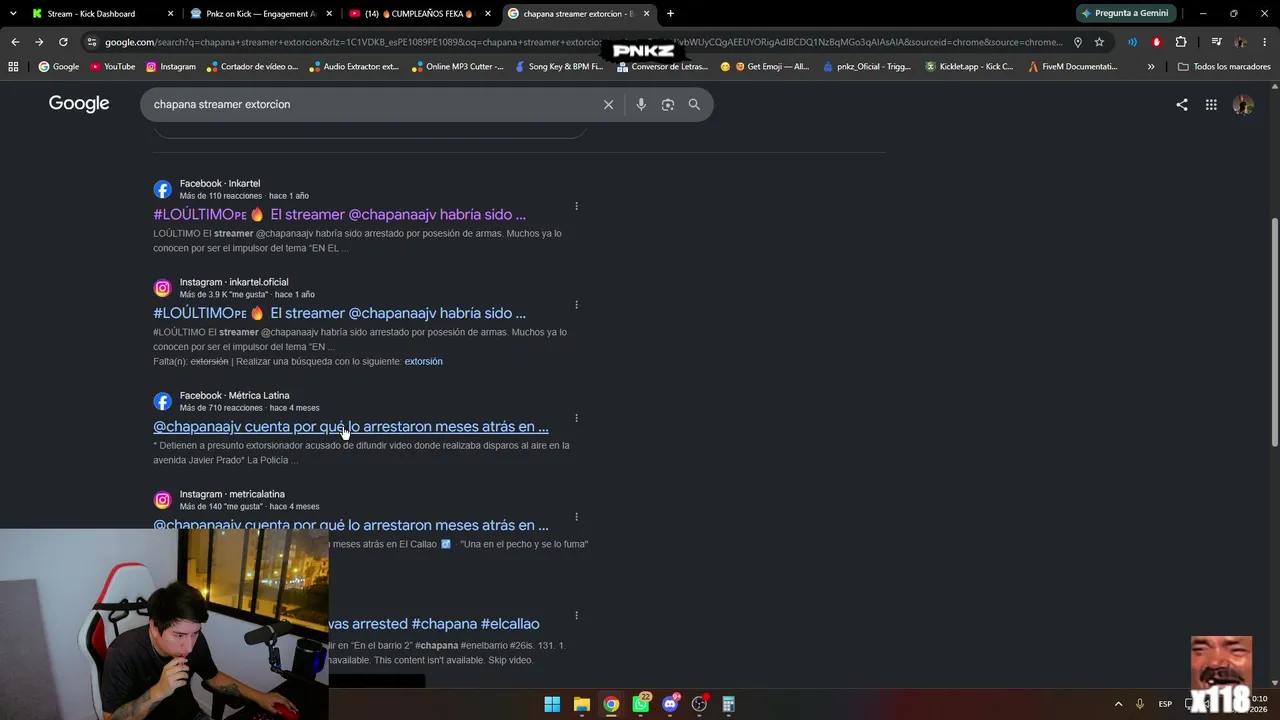Open the 'arrested #chapana #elcallao' result
This screenshot has width=1280, height=720.
pyautogui.click(x=434, y=624)
